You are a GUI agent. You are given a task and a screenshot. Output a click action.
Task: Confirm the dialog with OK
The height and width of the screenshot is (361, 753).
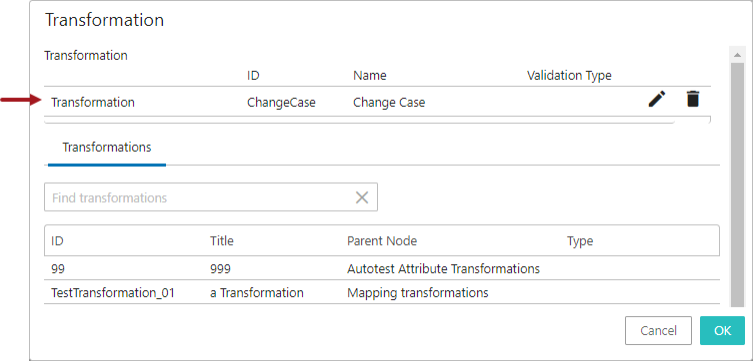coord(722,330)
